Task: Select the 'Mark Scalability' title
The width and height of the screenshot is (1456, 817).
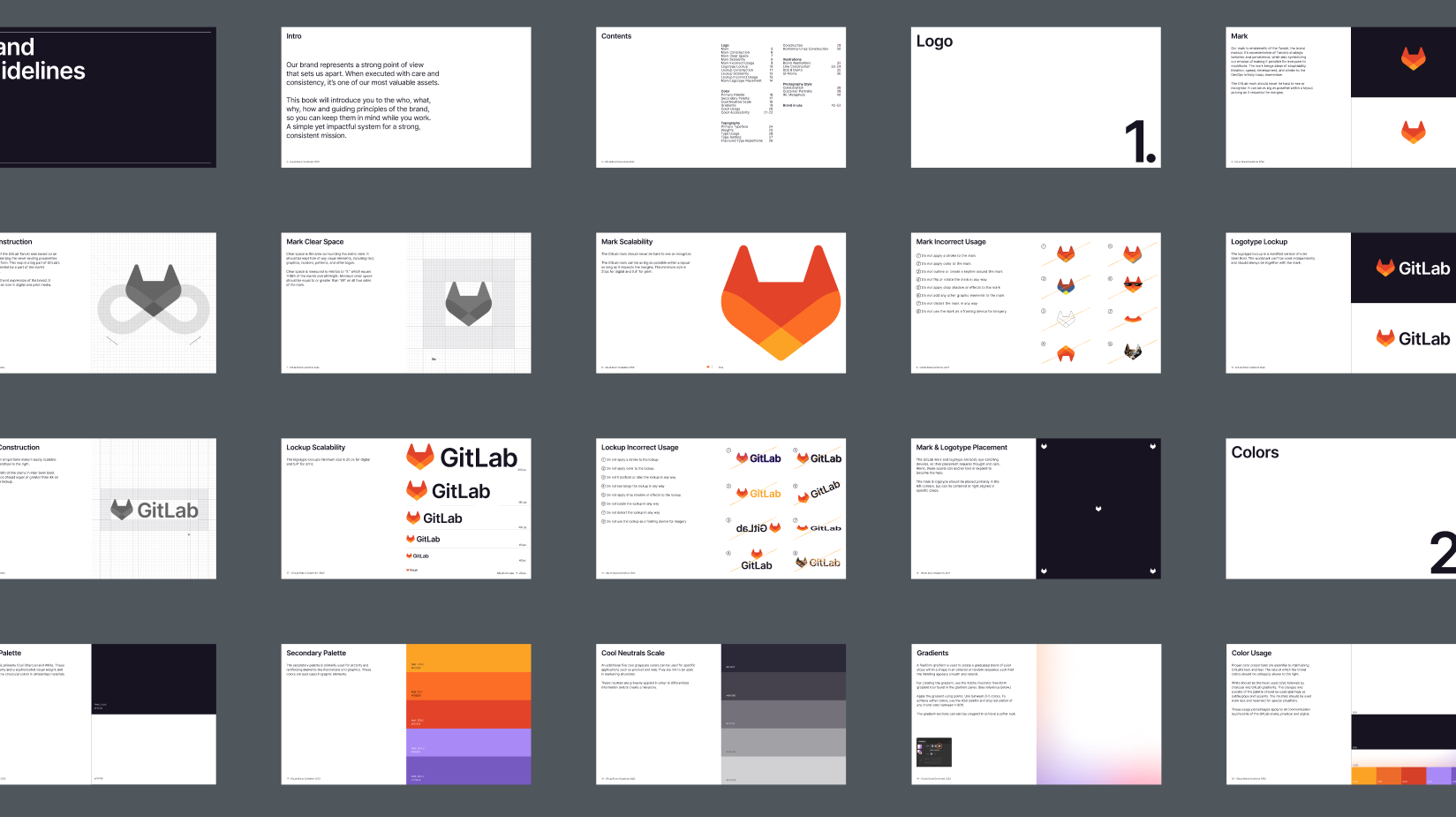Action: point(627,242)
